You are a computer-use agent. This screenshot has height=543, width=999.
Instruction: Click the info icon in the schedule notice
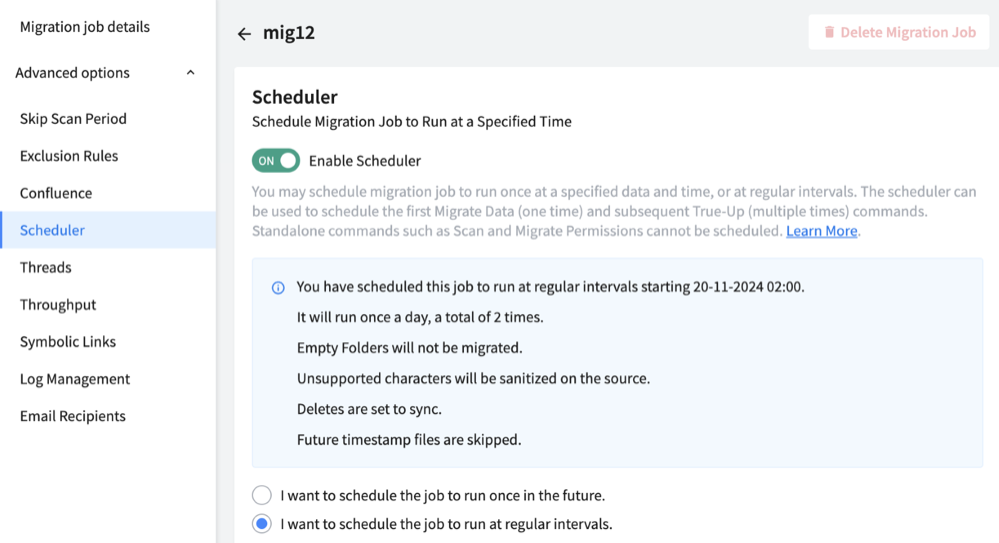pyautogui.click(x=278, y=287)
